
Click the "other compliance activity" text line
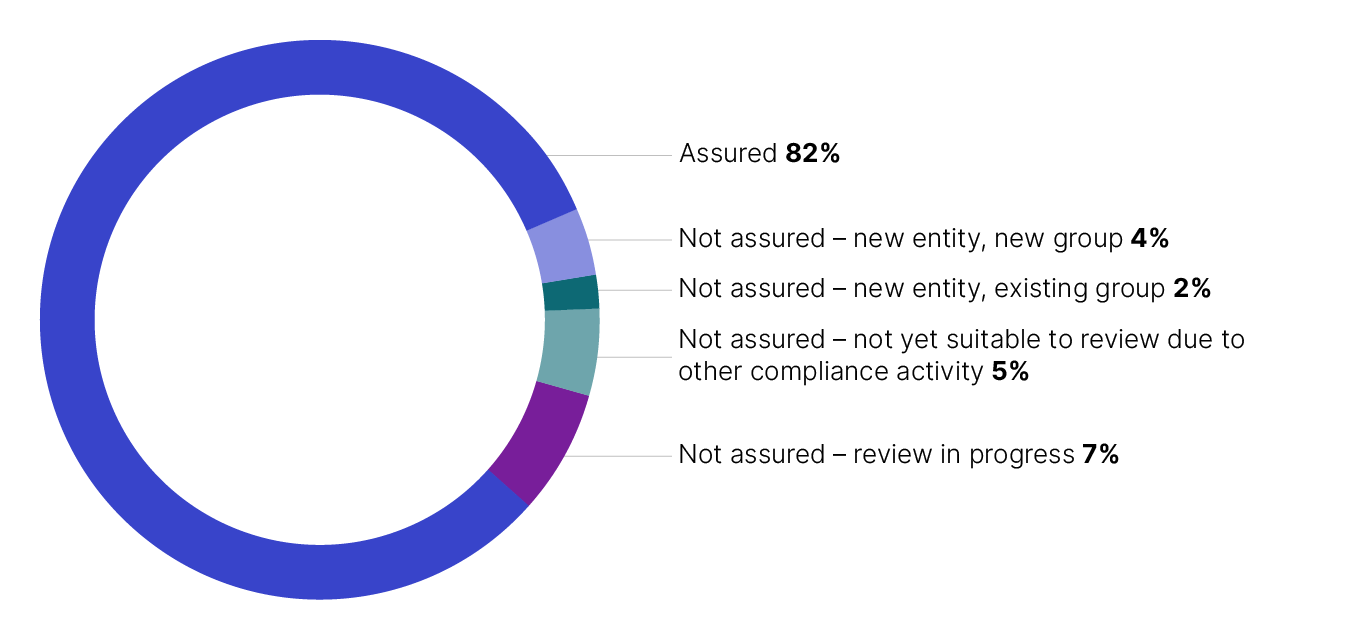coord(830,372)
